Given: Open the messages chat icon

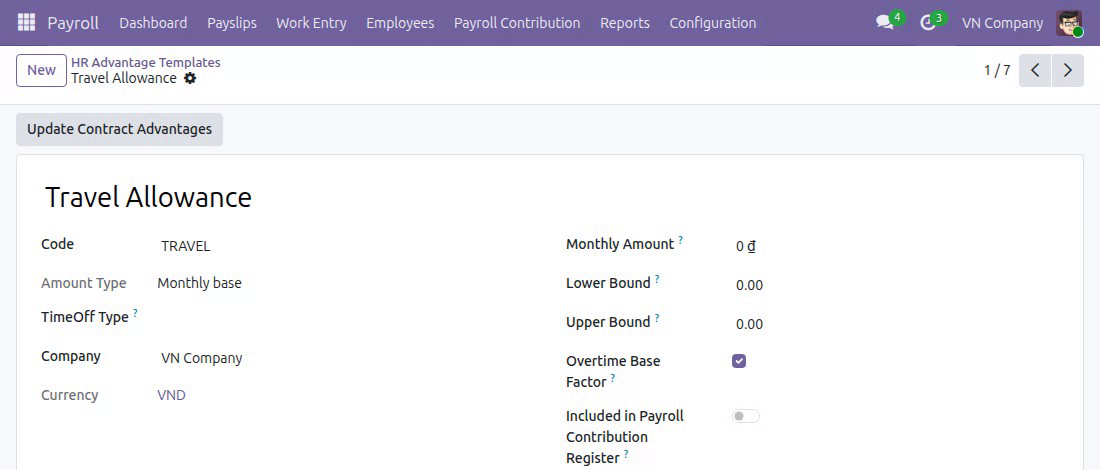Looking at the screenshot, I should point(885,22).
